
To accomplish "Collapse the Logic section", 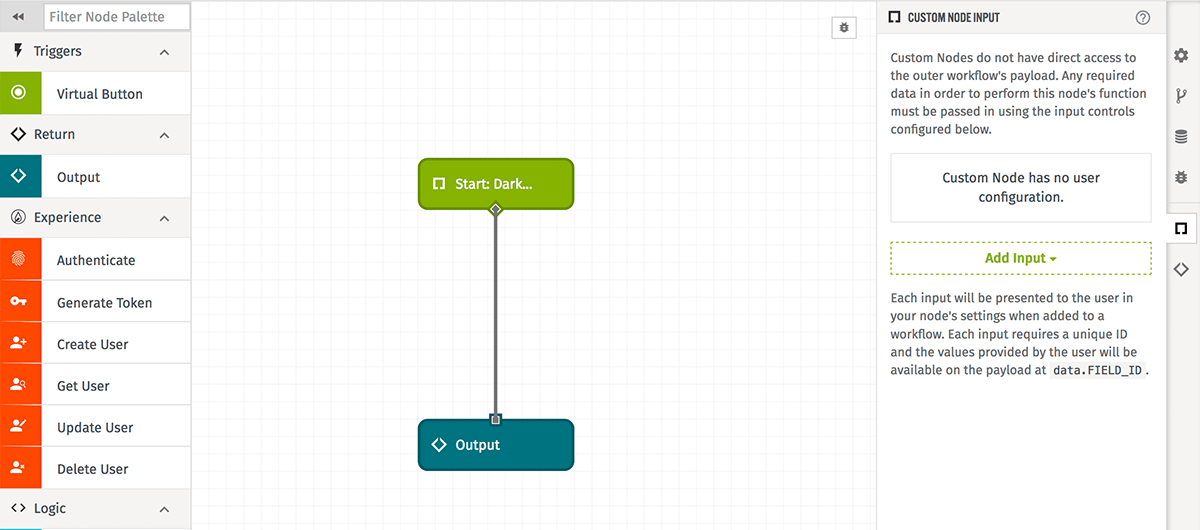I will point(164,509).
